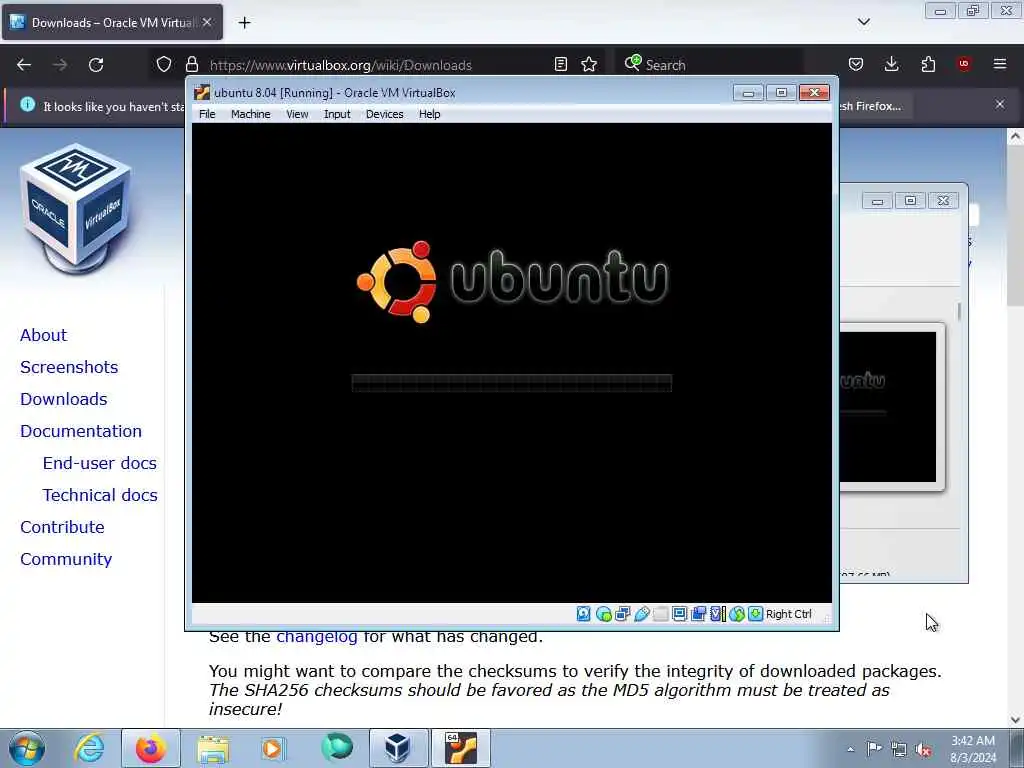The height and width of the screenshot is (768, 1024).
Task: Reload the Firefox page
Action: (x=96, y=65)
